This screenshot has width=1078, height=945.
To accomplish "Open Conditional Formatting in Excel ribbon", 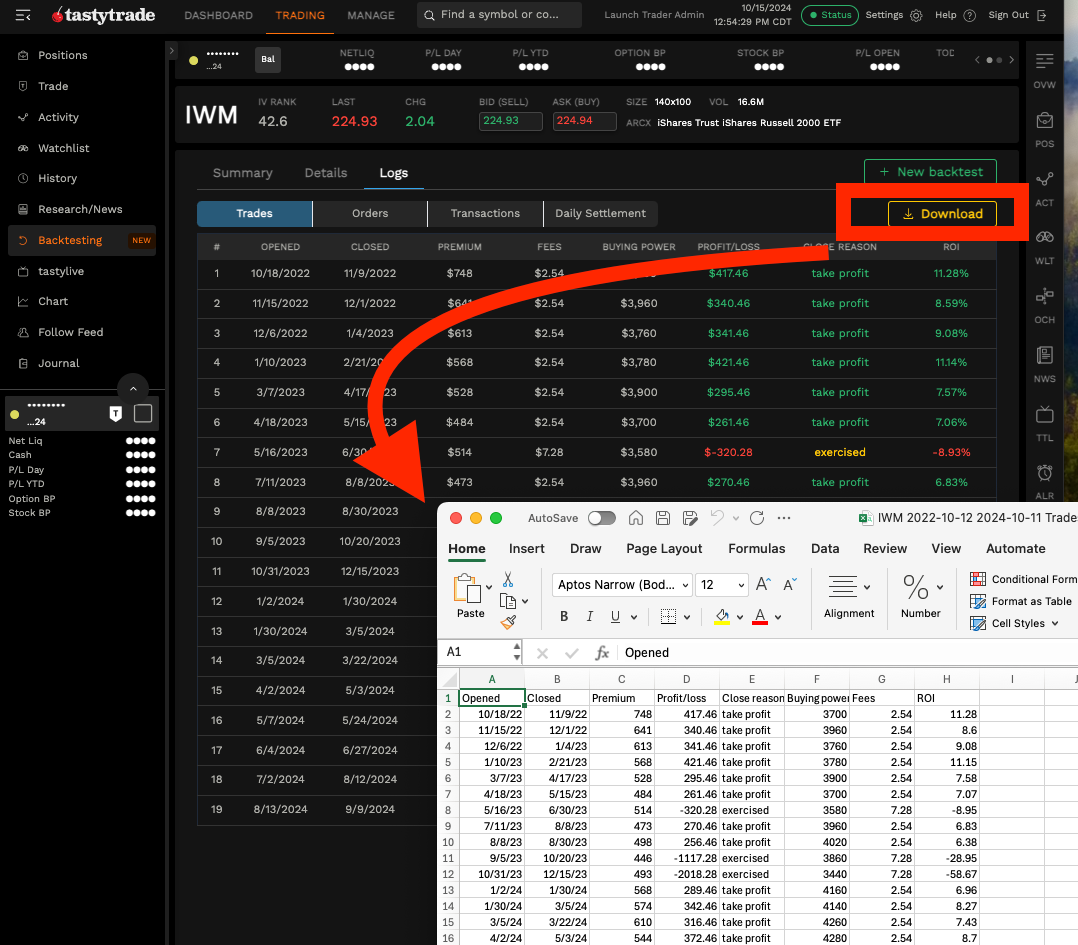I will [1022, 579].
